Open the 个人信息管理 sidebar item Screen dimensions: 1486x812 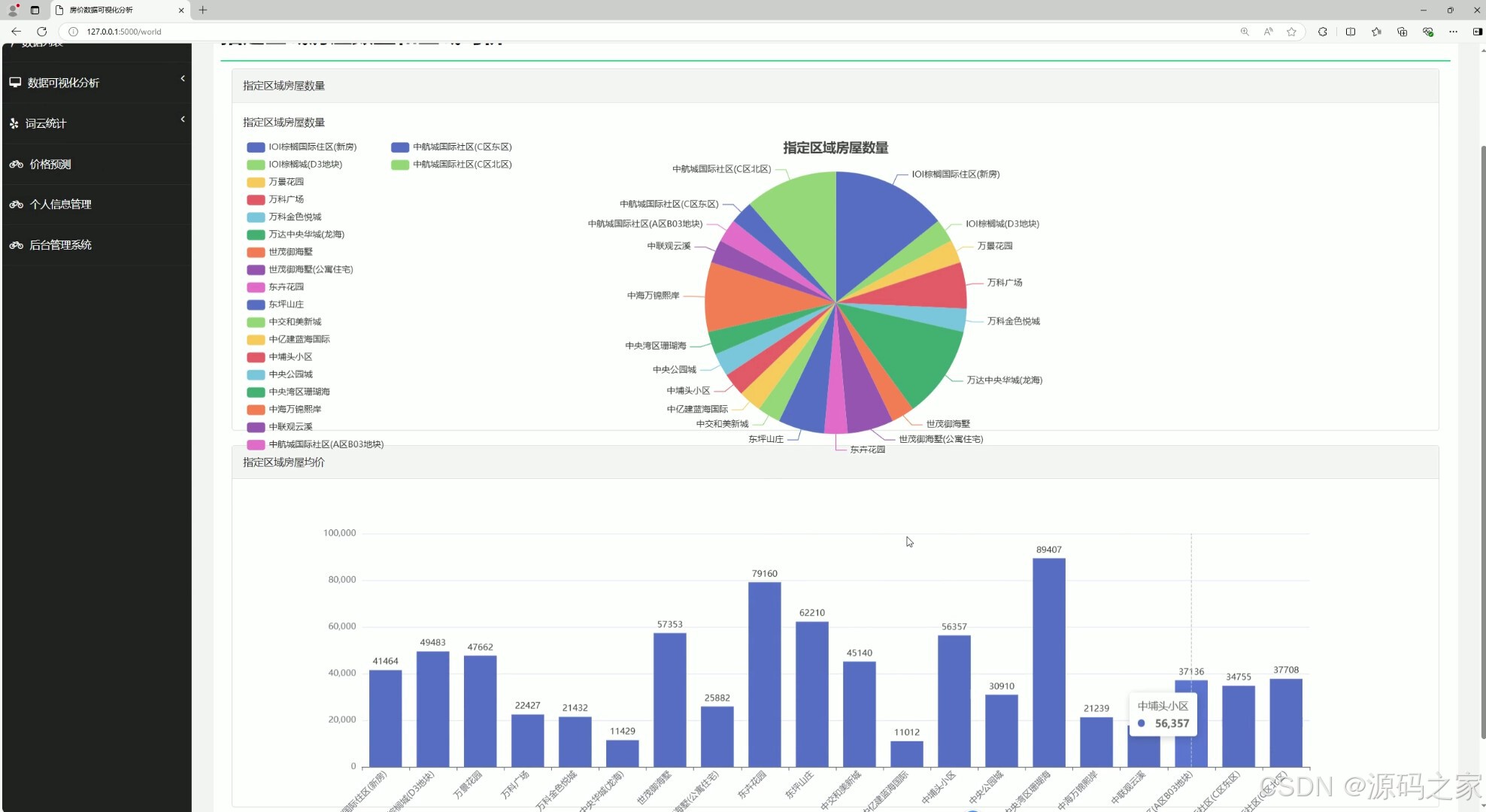coord(60,205)
